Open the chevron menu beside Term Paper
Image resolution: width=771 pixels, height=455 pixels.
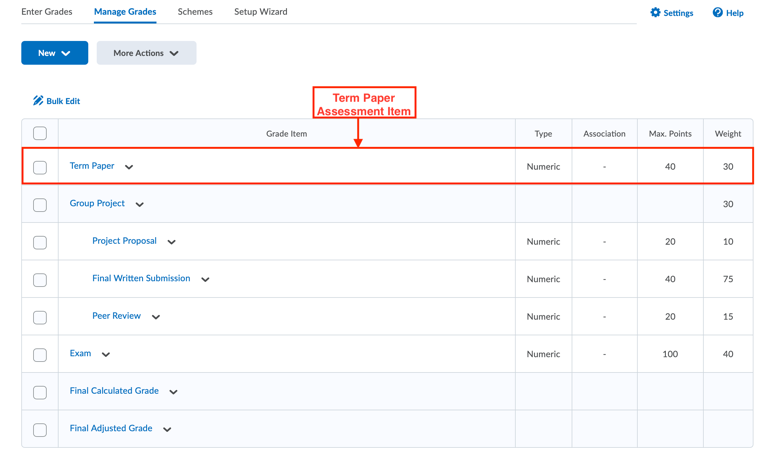coord(129,167)
